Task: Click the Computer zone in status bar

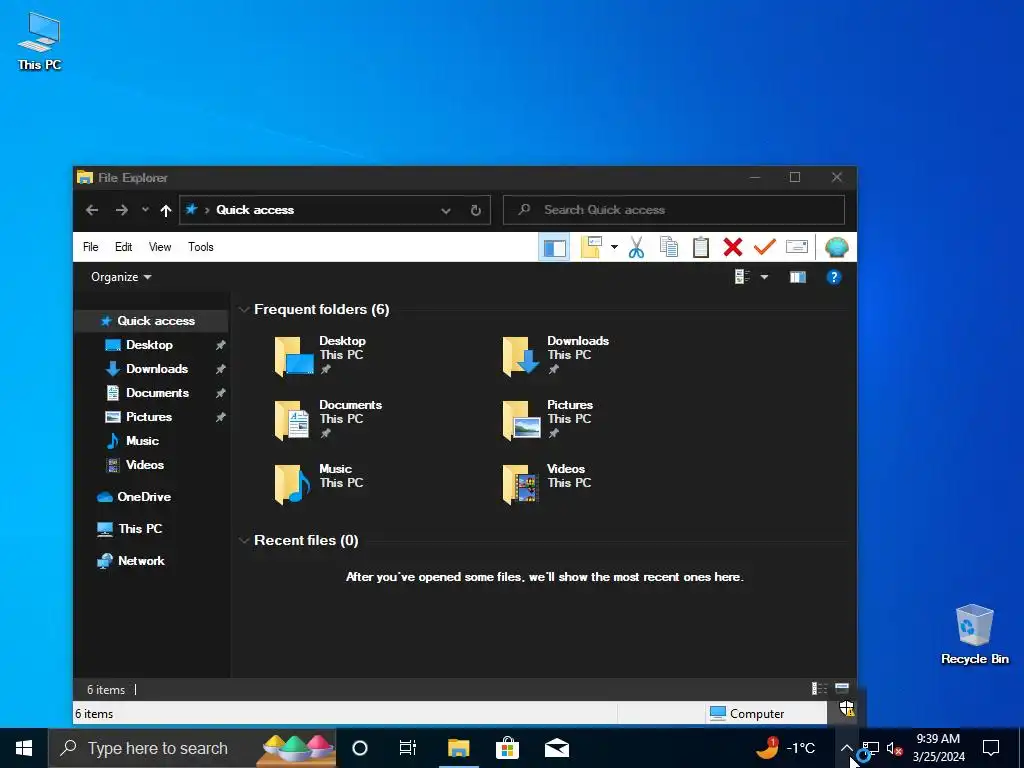Action: coord(748,714)
